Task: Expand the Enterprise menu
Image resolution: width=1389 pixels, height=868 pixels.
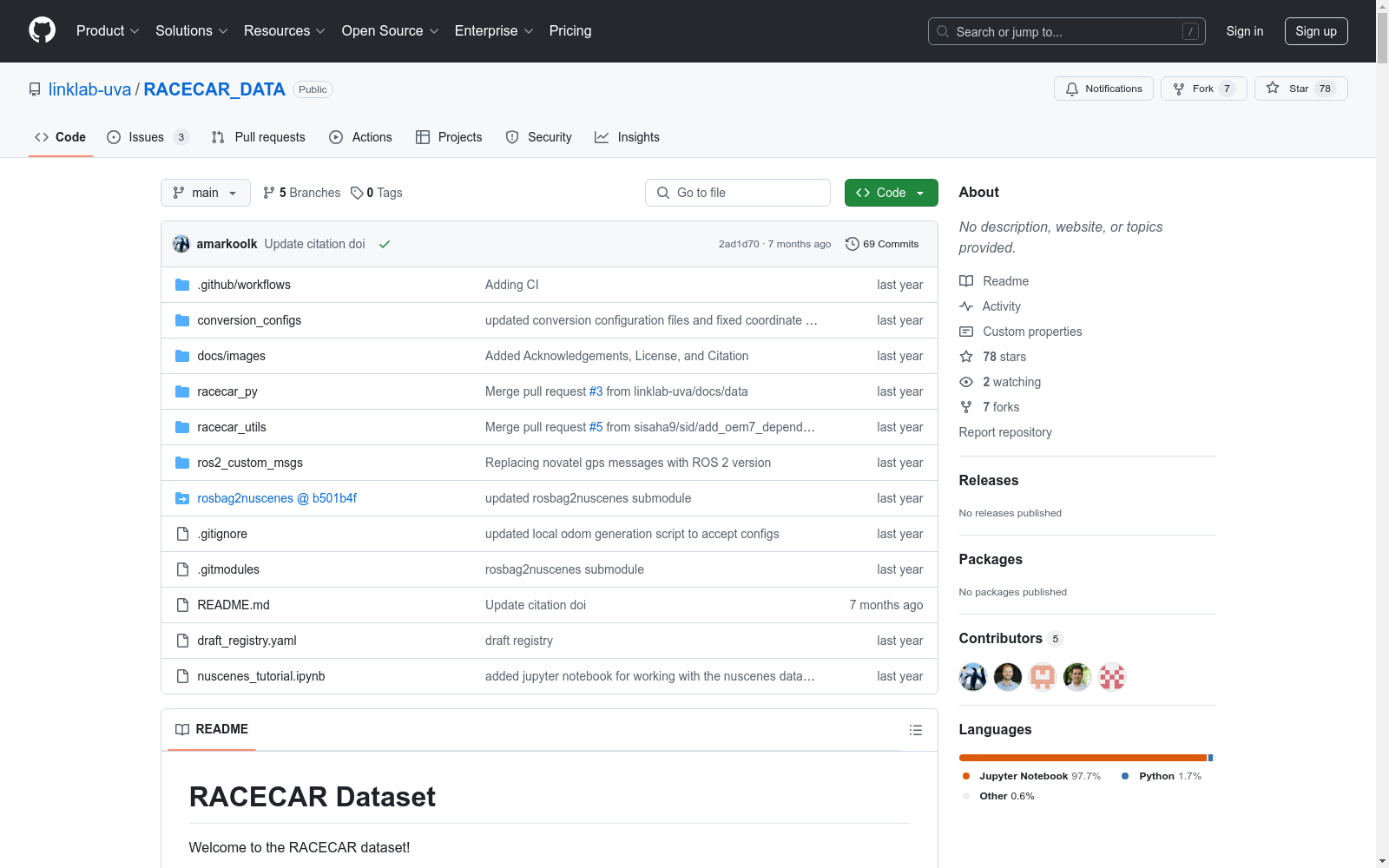Action: (x=494, y=30)
